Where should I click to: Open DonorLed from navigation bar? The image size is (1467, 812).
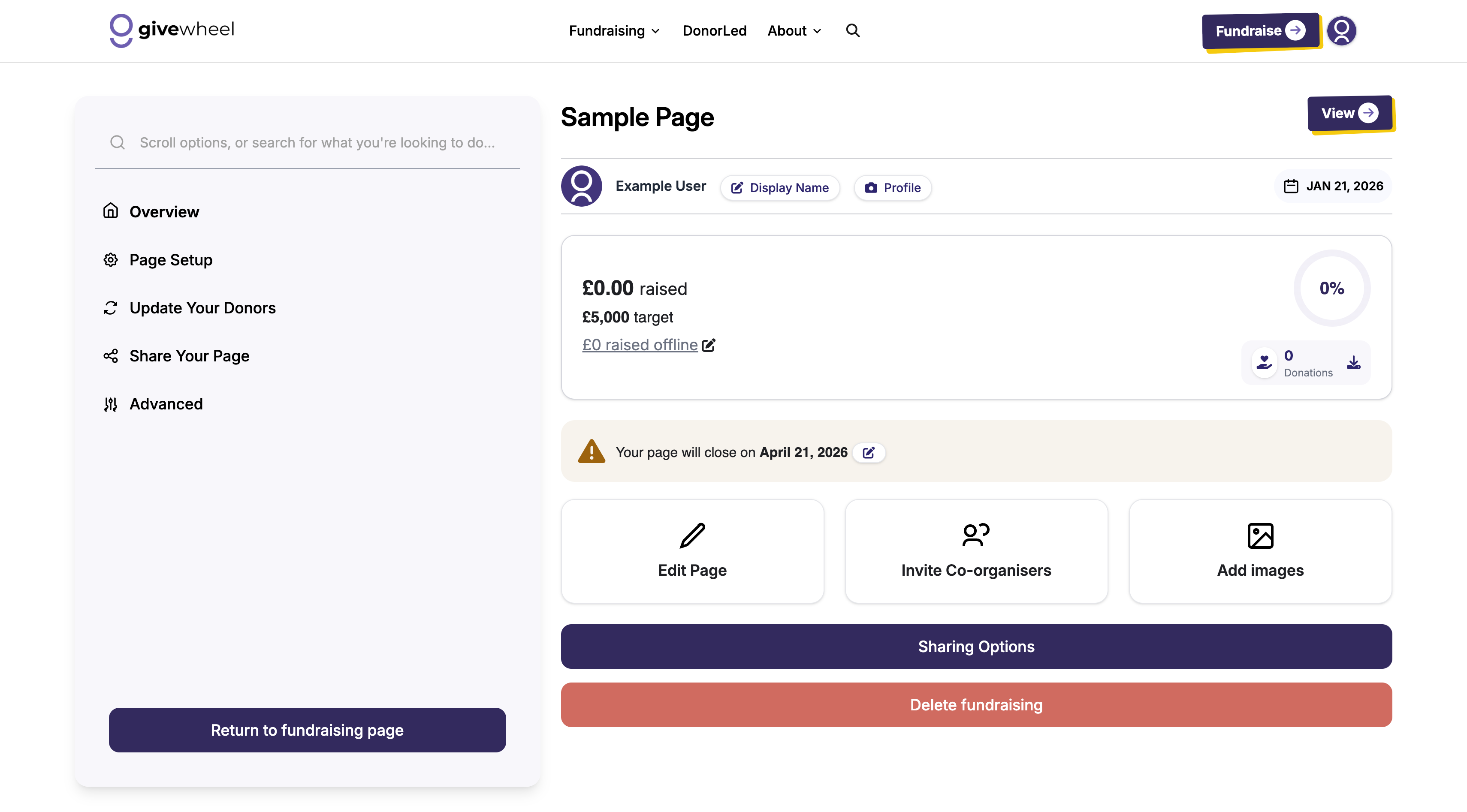pyautogui.click(x=714, y=31)
